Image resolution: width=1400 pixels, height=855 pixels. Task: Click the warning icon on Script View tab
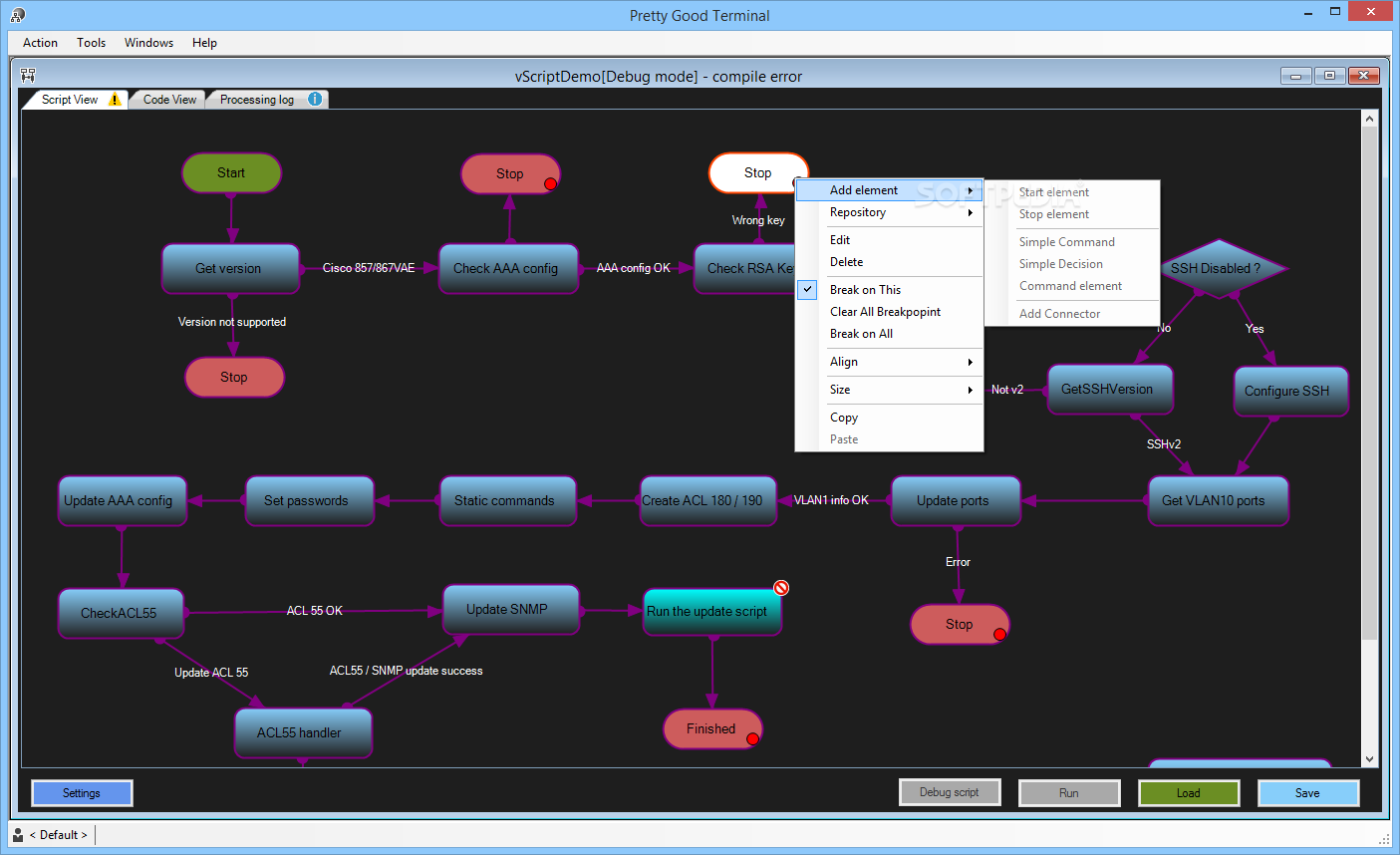[115, 100]
